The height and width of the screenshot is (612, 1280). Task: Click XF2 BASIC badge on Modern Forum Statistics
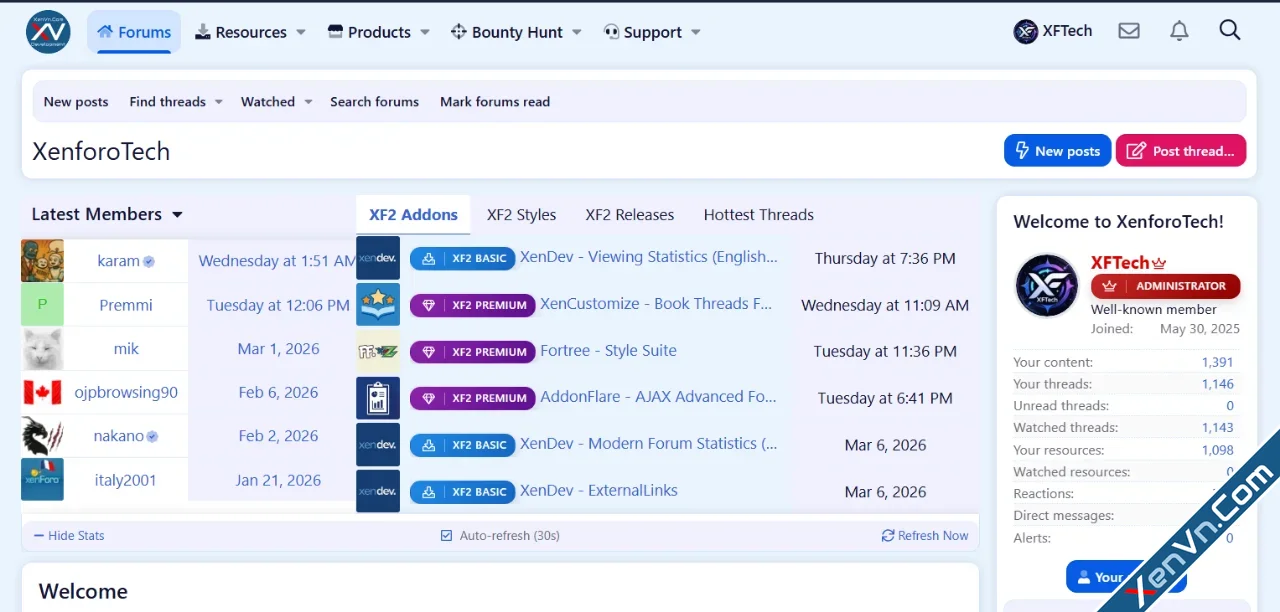[462, 445]
